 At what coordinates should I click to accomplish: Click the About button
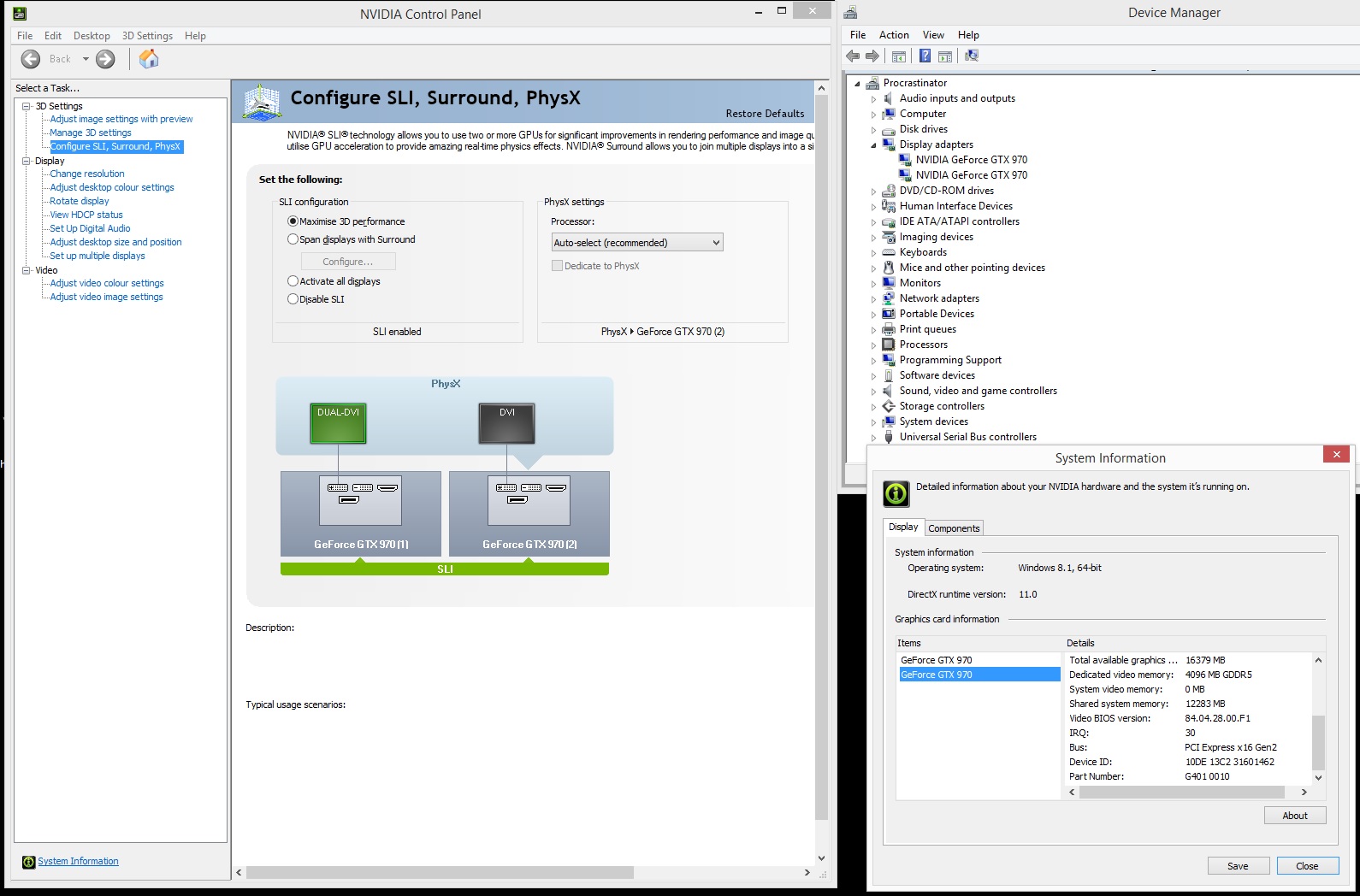pyautogui.click(x=1295, y=816)
